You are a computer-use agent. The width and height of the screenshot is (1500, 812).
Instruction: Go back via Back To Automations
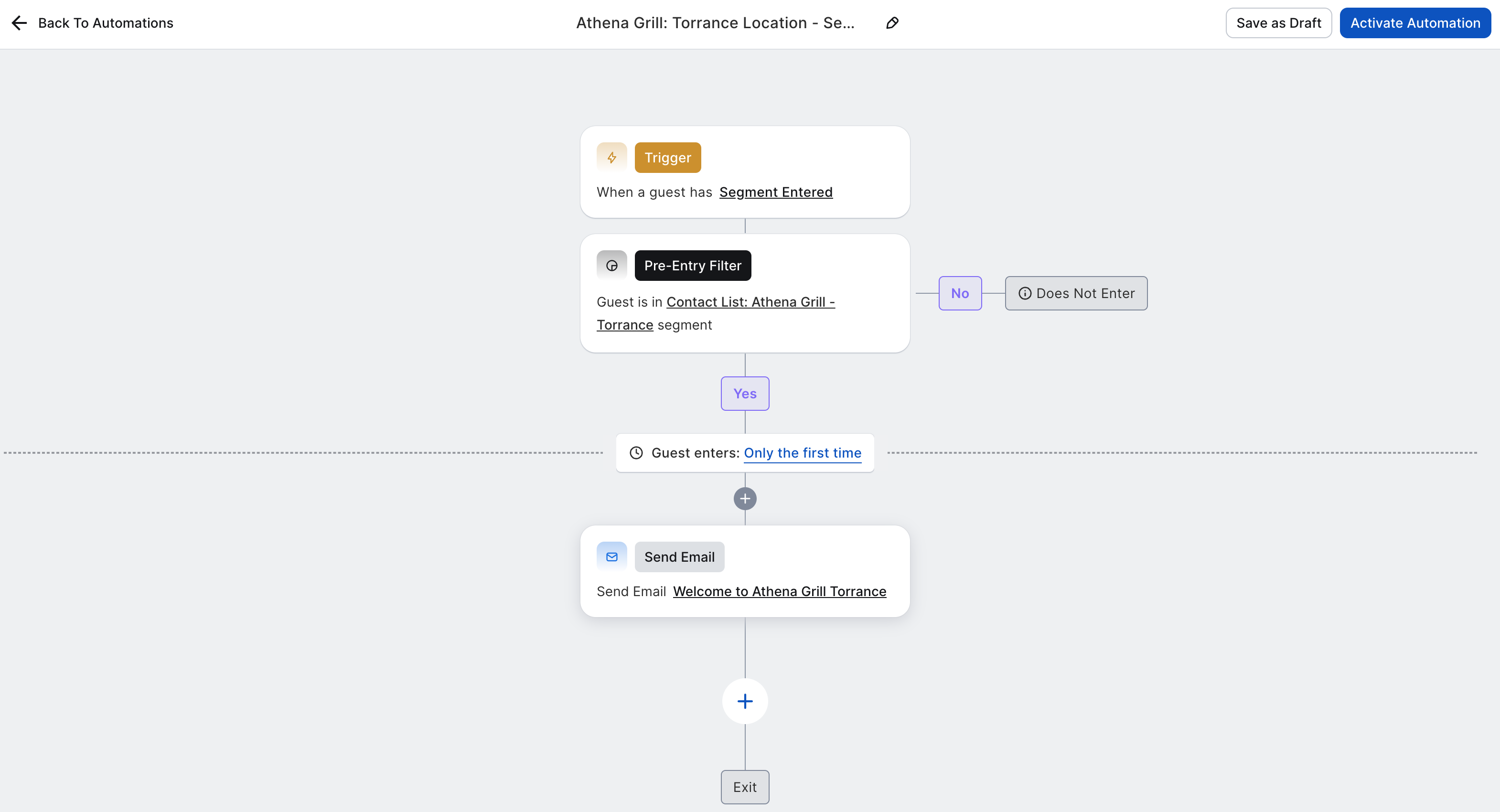coord(106,23)
